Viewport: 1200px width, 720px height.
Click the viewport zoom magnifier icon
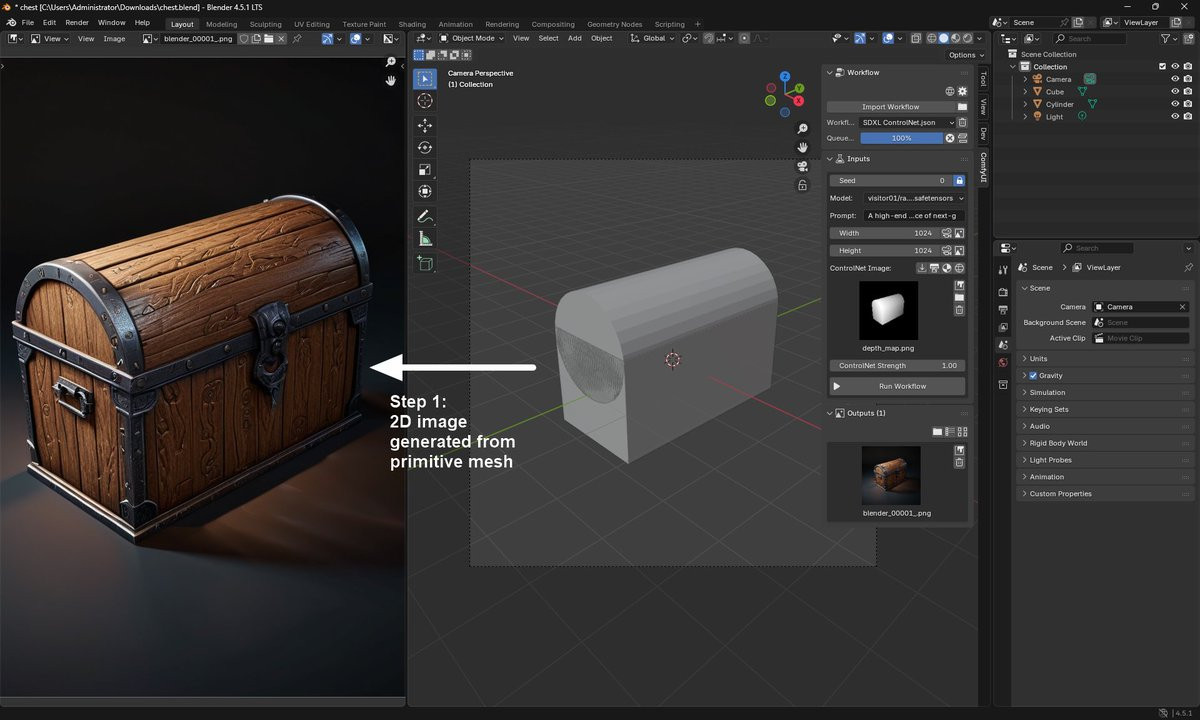click(x=802, y=129)
